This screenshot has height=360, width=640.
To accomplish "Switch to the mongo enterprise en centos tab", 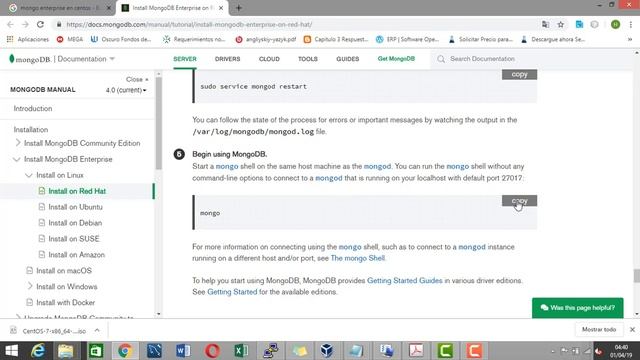I will (x=59, y=8).
